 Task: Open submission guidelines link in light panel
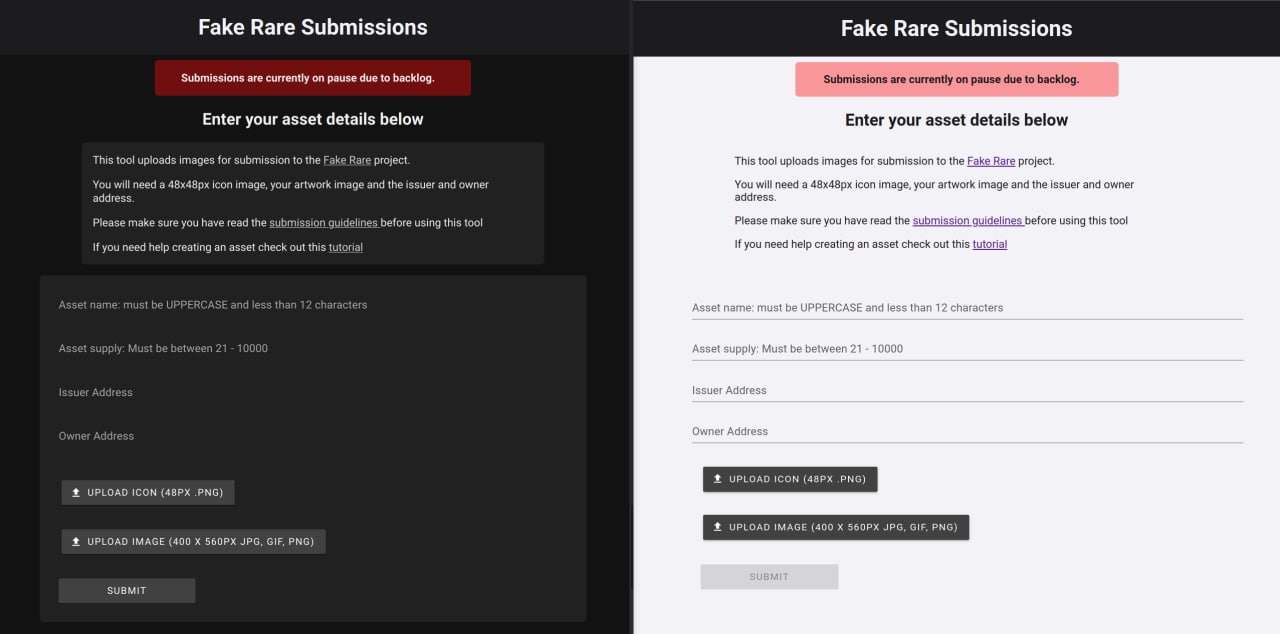968,221
